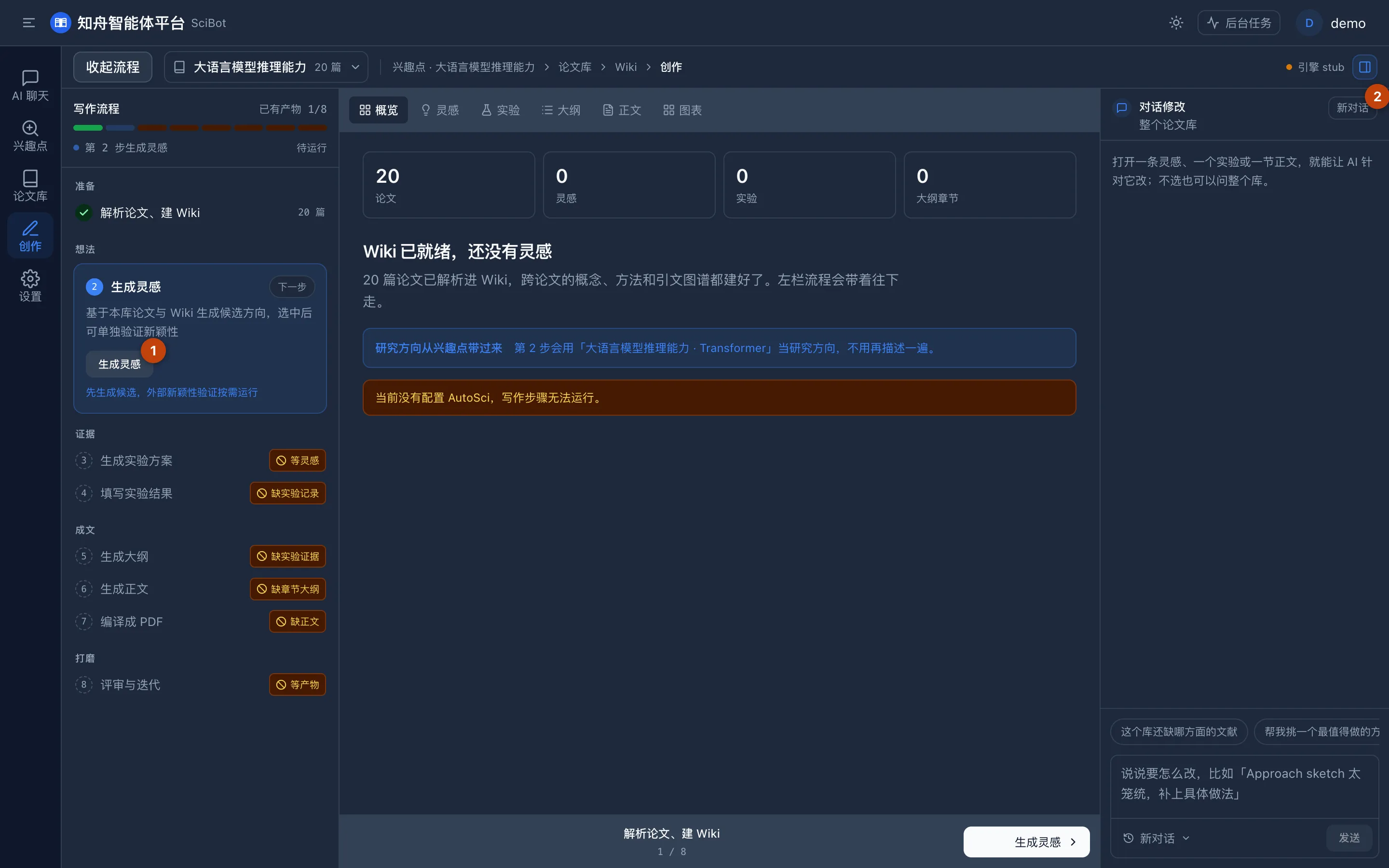Expand the 大语言模型推理能力 library dropdown
The image size is (1389, 868).
(266, 67)
